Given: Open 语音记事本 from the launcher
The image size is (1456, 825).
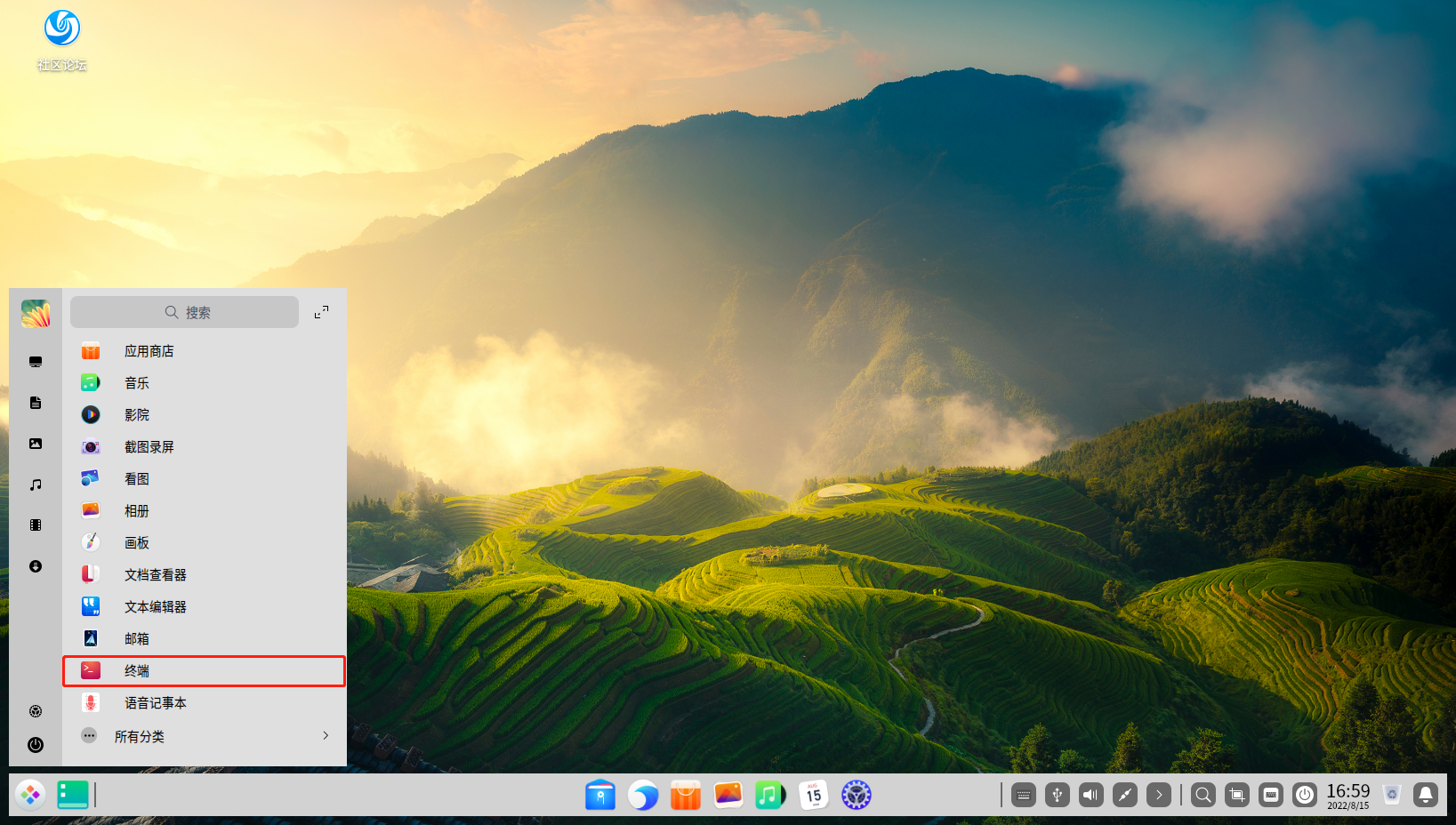Looking at the screenshot, I should (204, 703).
